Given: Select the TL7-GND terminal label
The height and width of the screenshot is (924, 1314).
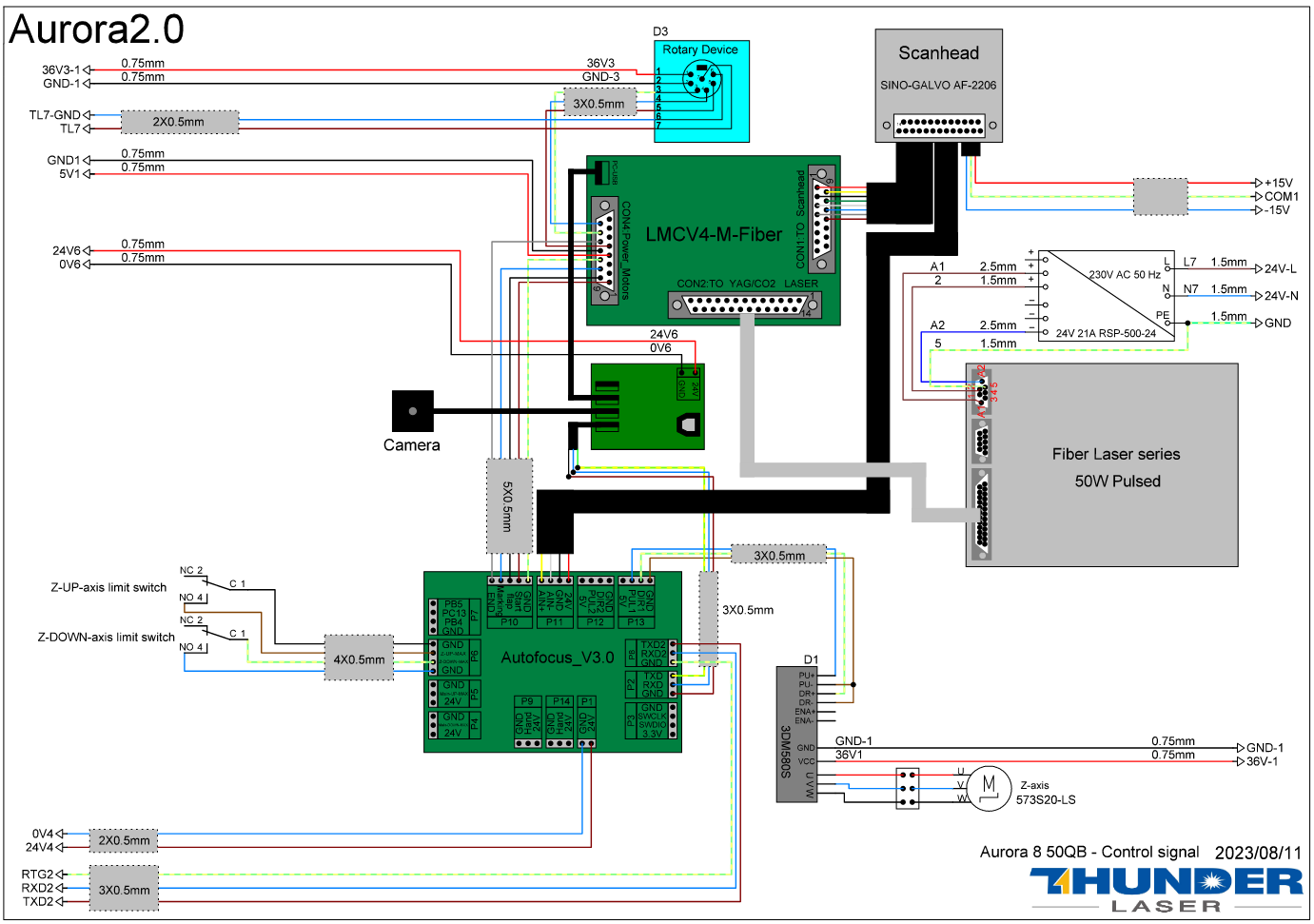Looking at the screenshot, I should 54,115.
